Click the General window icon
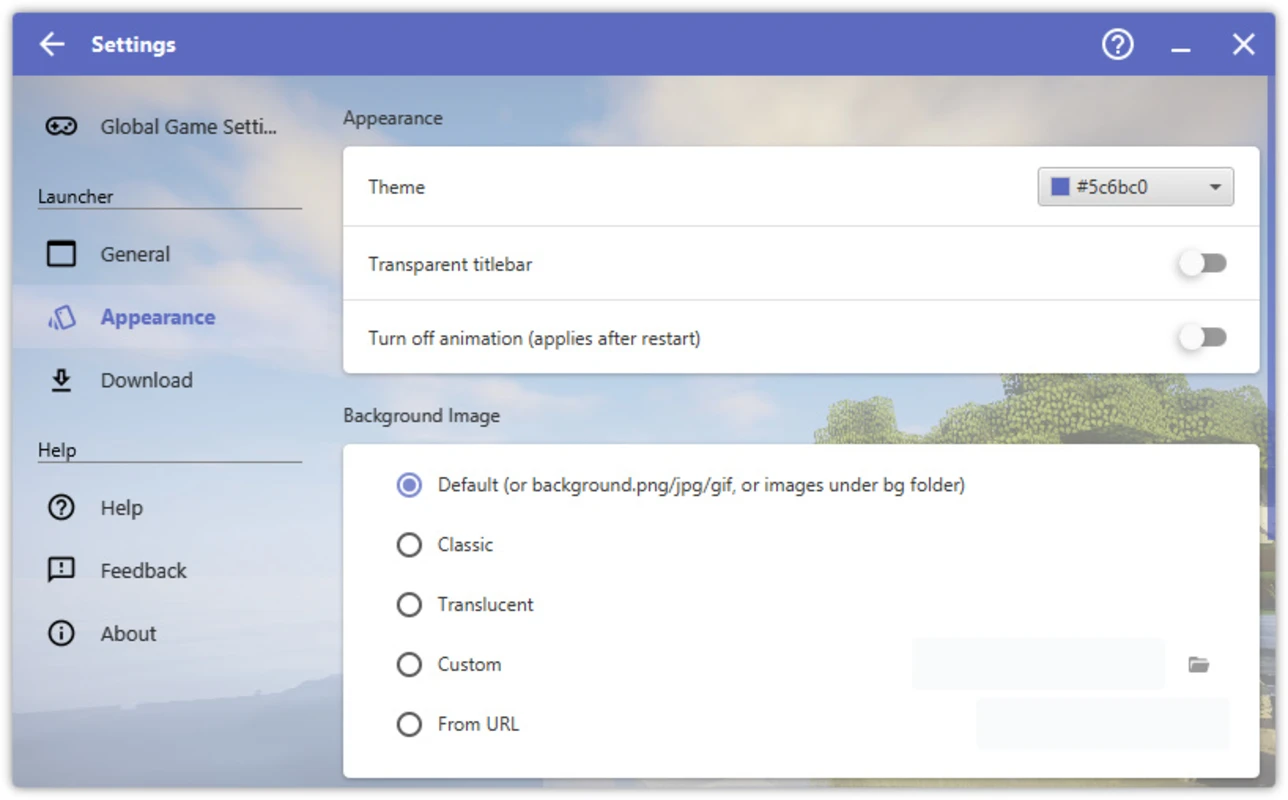The height and width of the screenshot is (800, 1288). click(61, 254)
